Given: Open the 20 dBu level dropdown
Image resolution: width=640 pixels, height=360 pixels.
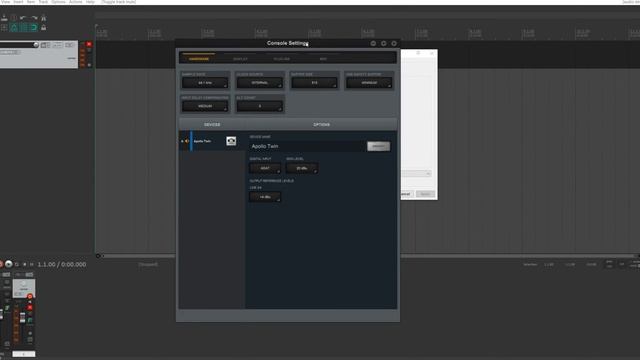Looking at the screenshot, I should (302, 168).
